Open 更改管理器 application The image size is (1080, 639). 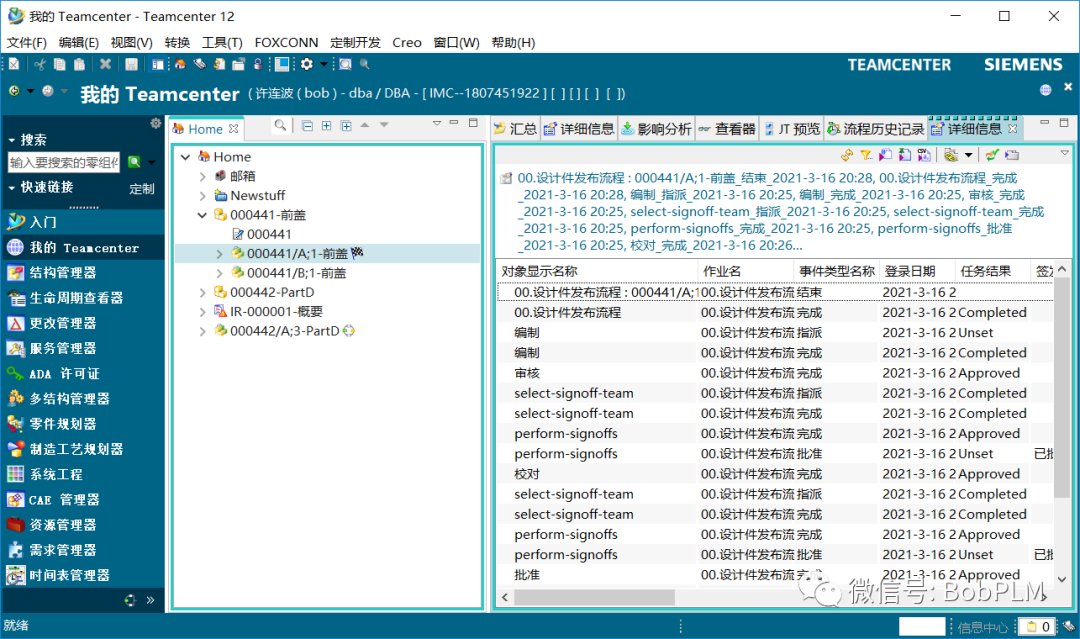(83, 323)
